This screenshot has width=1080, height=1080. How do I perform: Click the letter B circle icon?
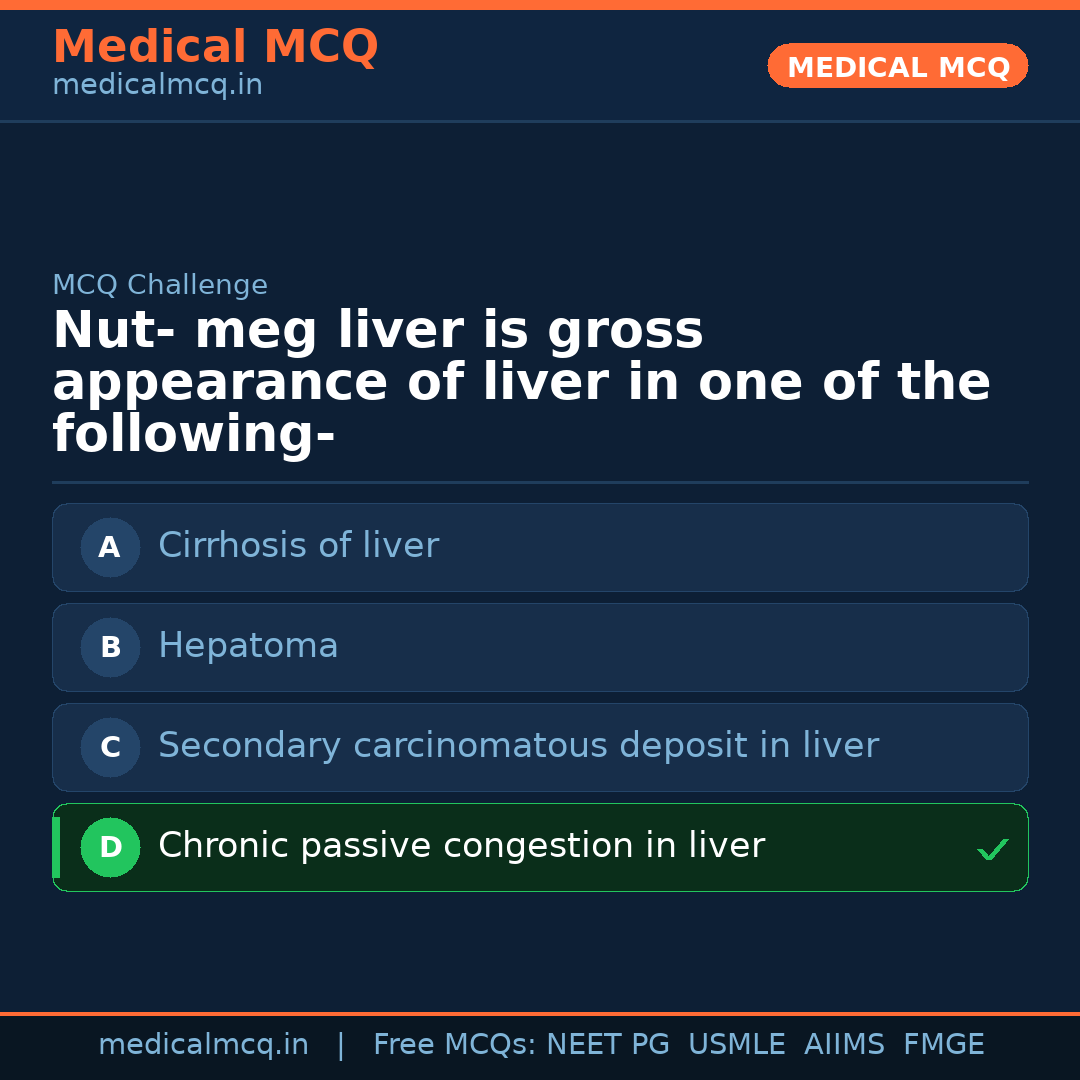point(110,647)
